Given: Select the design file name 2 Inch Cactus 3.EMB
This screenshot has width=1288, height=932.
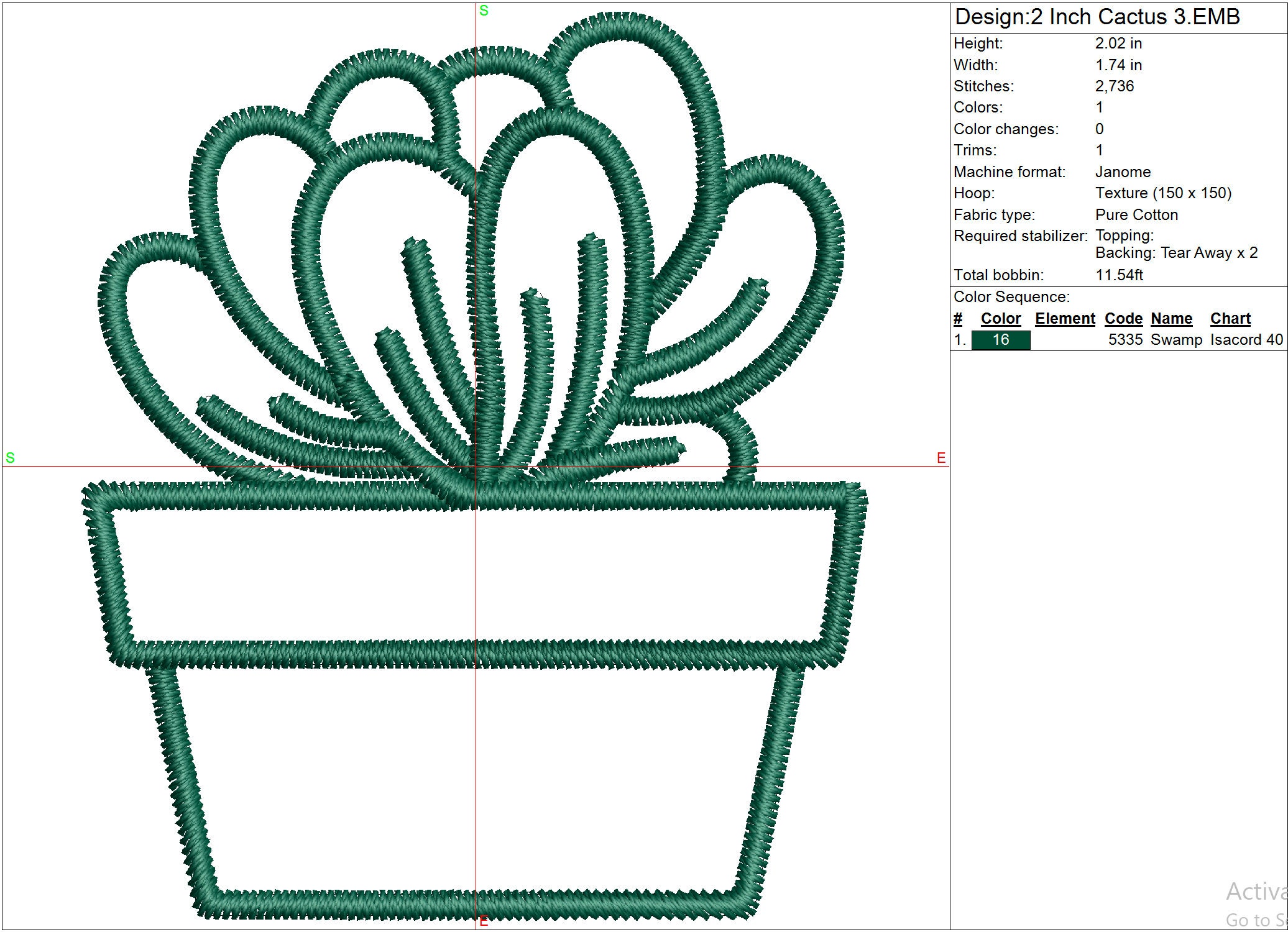Looking at the screenshot, I should 1096,17.
